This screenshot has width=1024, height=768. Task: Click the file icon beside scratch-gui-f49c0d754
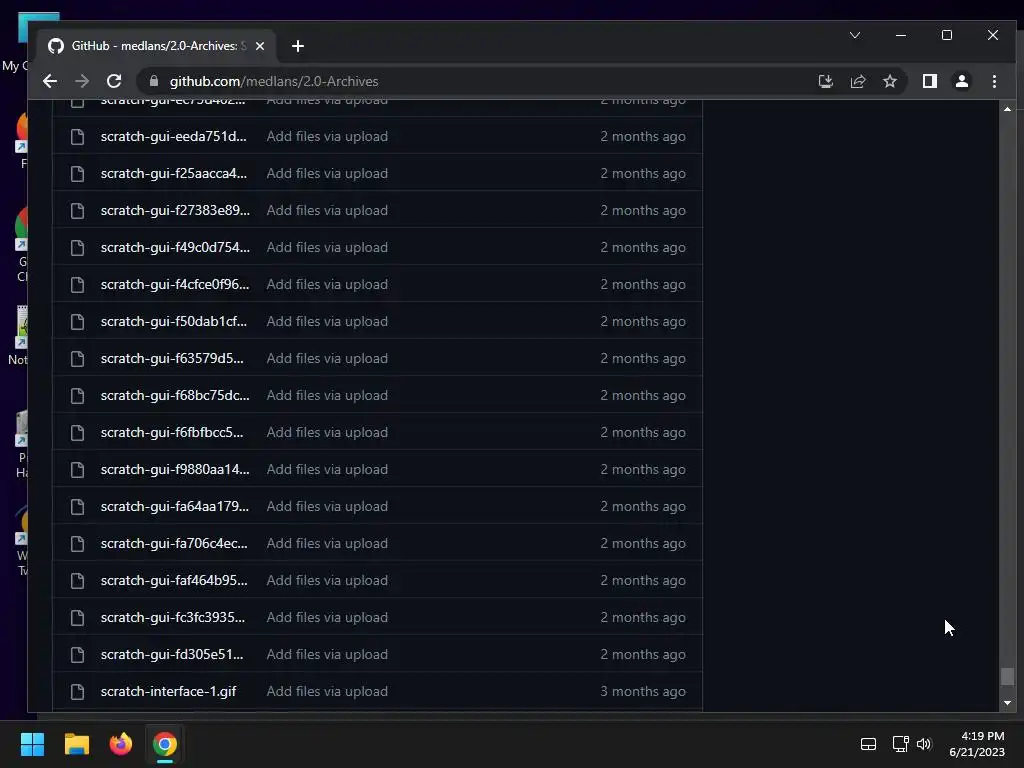(x=77, y=248)
